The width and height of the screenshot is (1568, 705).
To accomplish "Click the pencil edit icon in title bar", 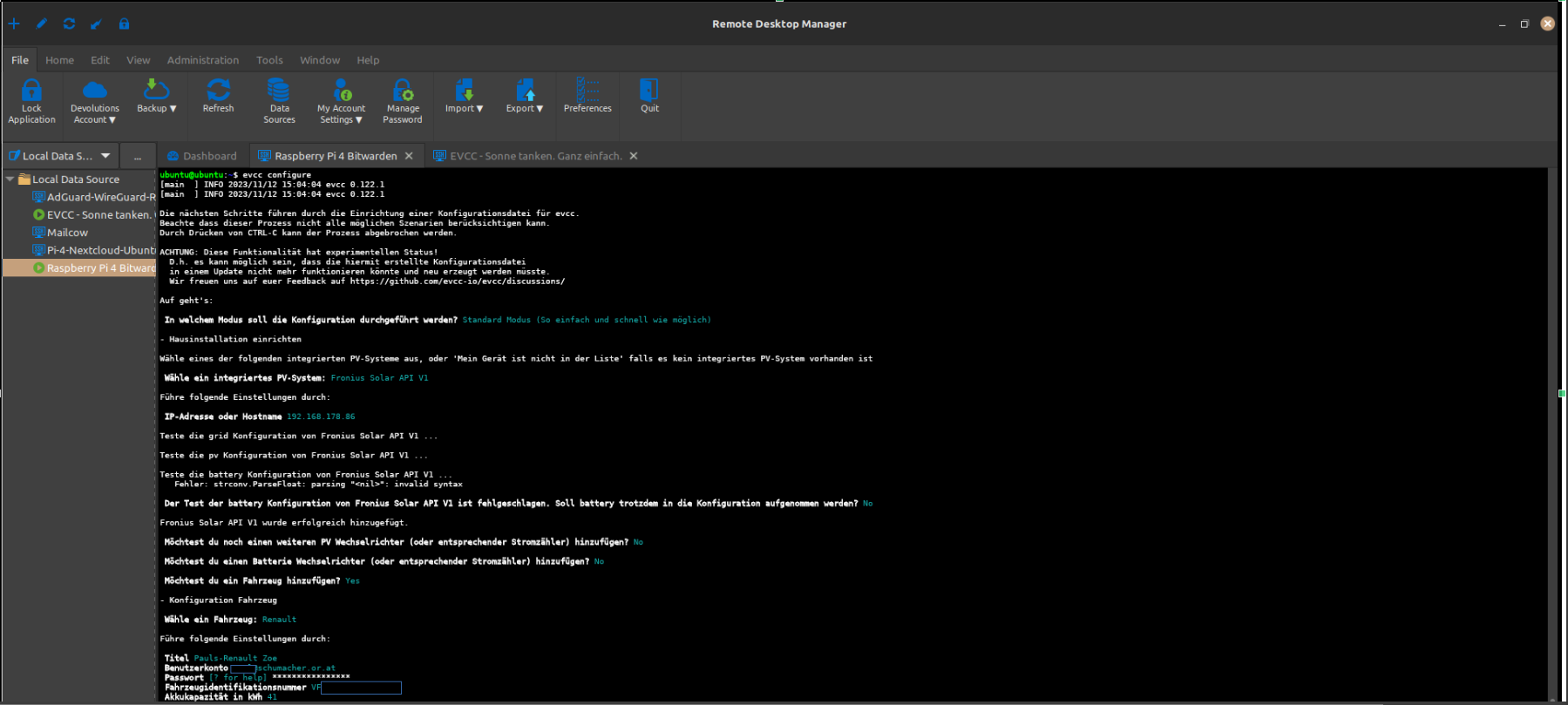I will [x=41, y=24].
